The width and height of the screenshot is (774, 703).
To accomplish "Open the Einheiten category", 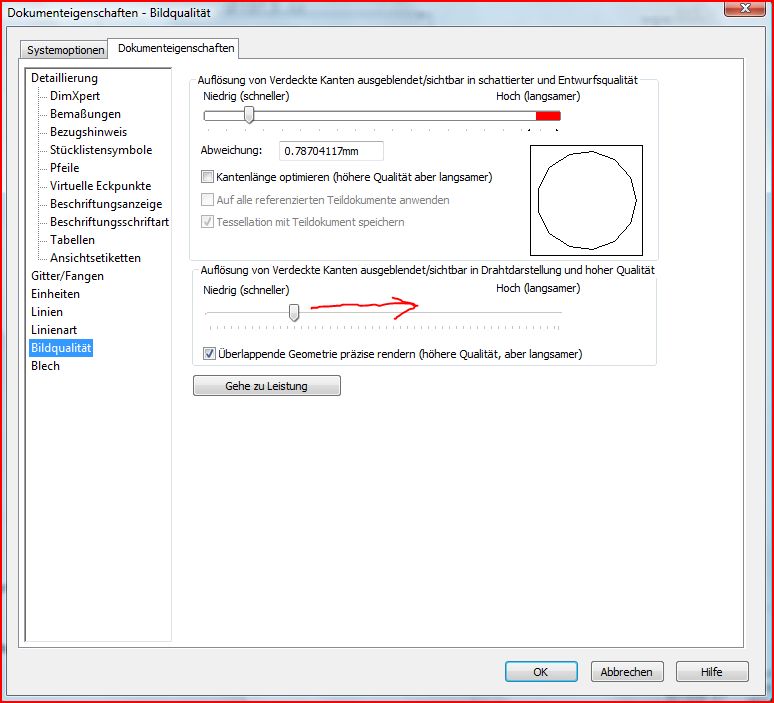I will 55,294.
